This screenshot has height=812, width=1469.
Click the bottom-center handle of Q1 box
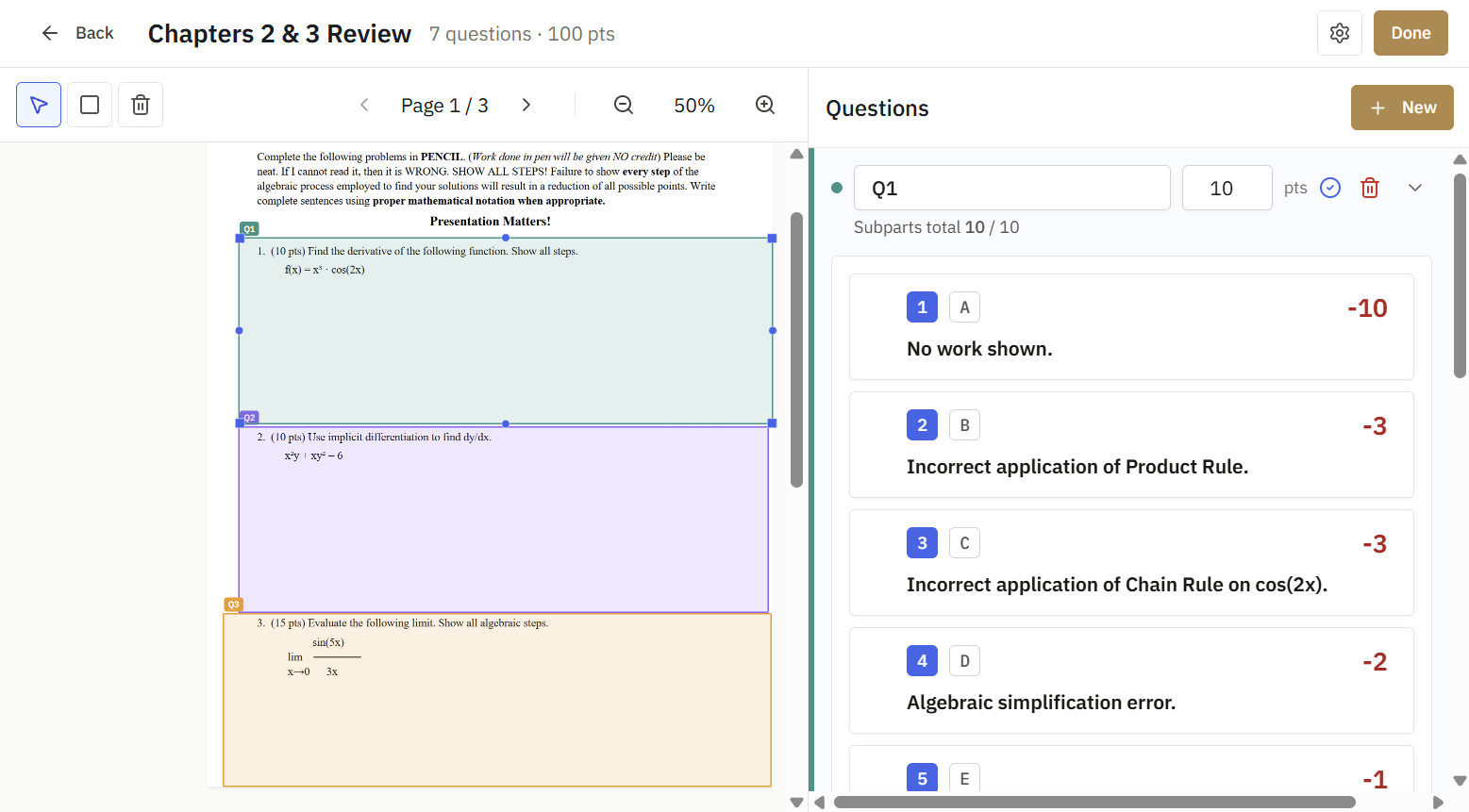click(x=506, y=423)
